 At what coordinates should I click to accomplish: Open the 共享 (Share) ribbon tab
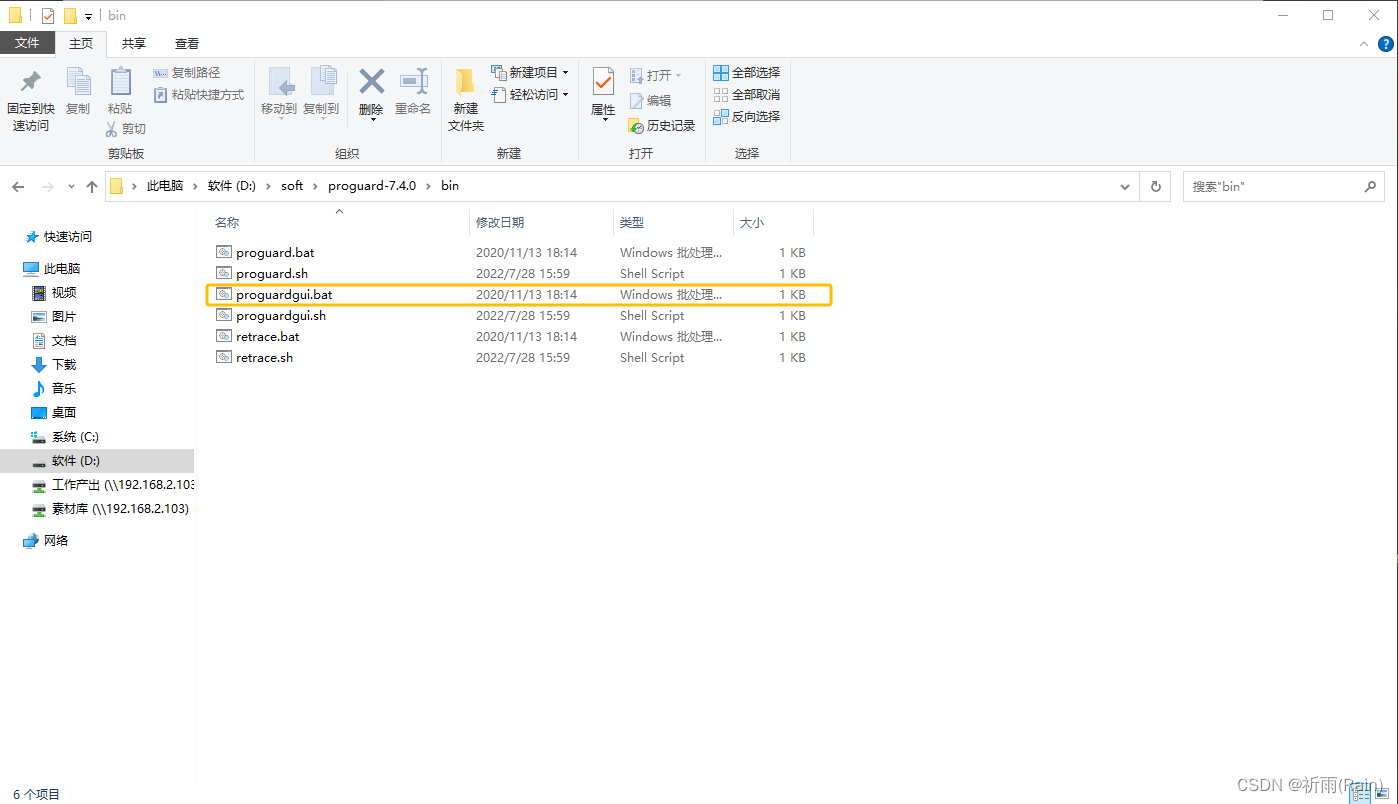coord(133,43)
